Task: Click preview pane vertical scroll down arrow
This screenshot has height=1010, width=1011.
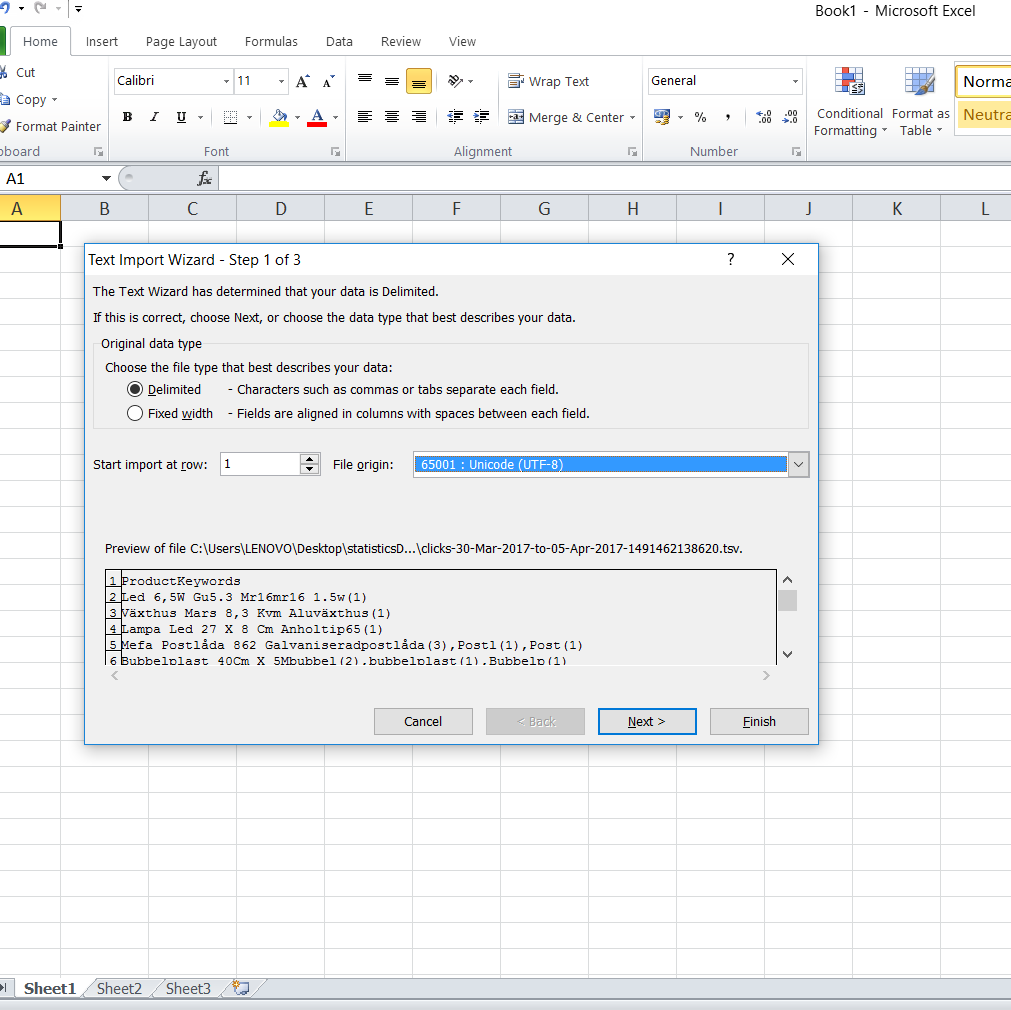Action: (x=787, y=654)
